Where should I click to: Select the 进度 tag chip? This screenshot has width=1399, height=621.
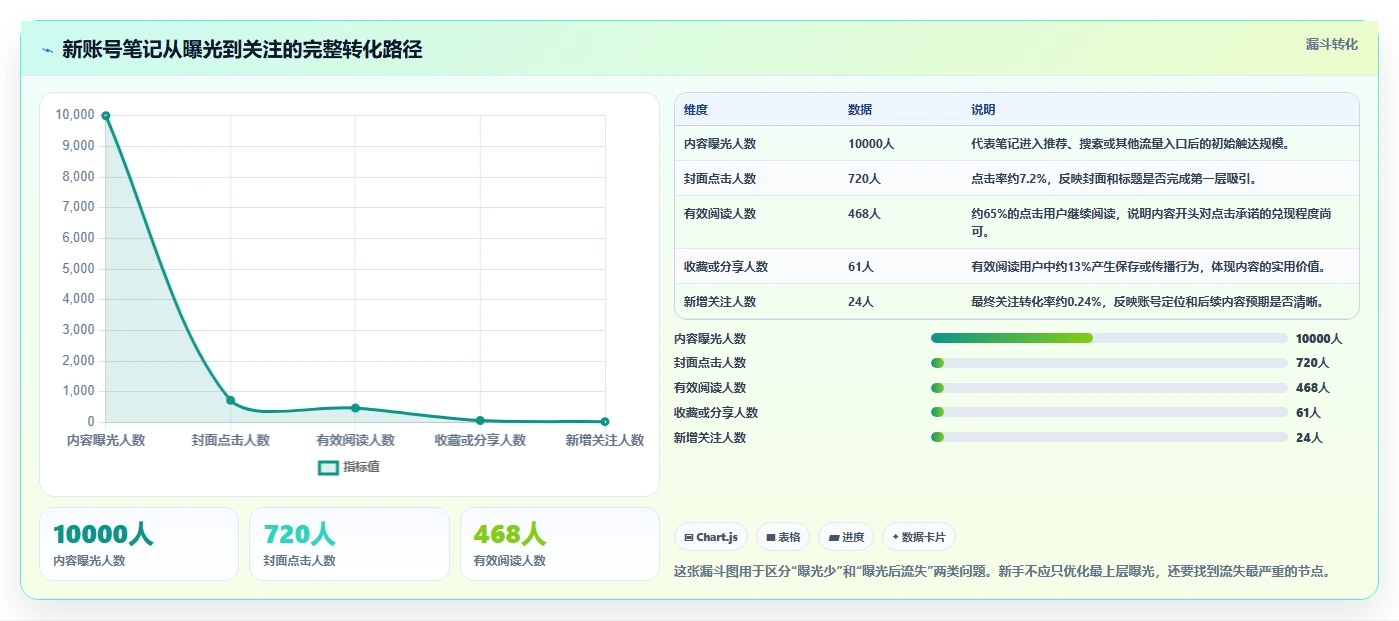(x=846, y=537)
